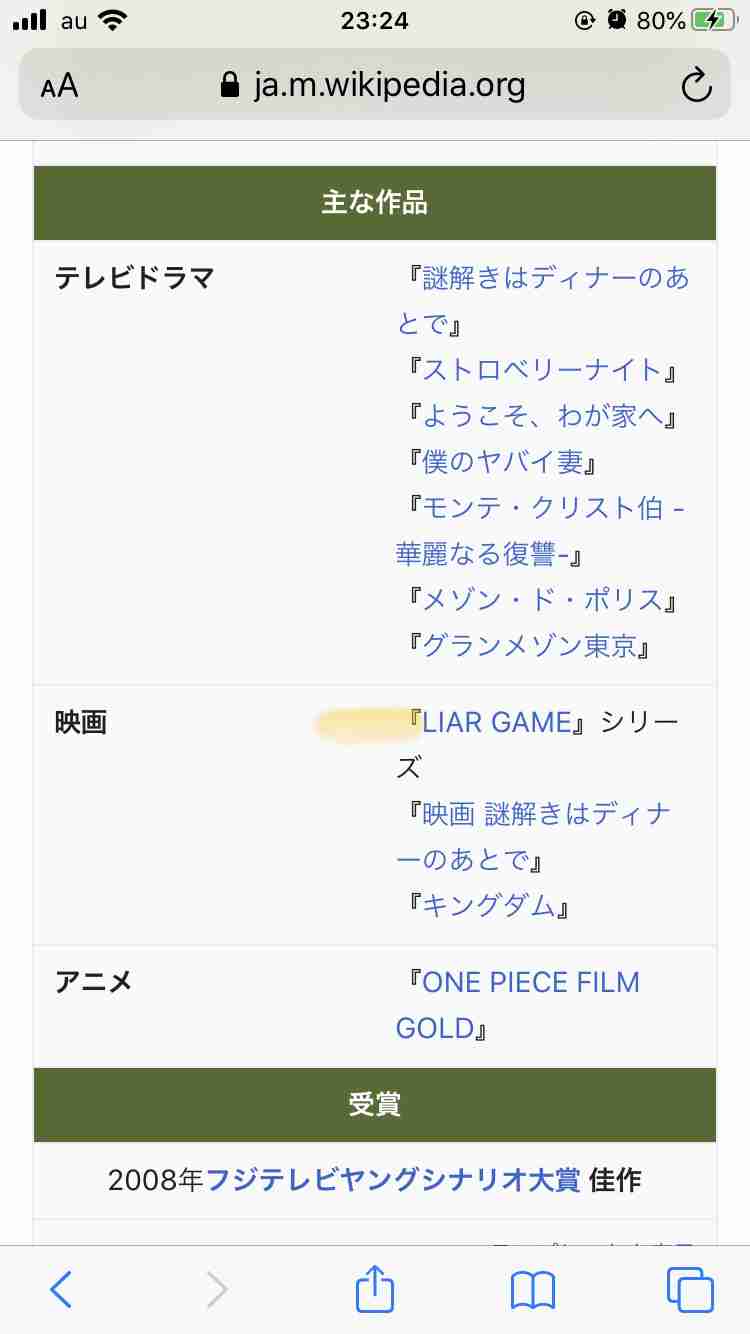750x1334 pixels.
Task: Open モンテ・クリスト伯 link
Action: click(541, 531)
